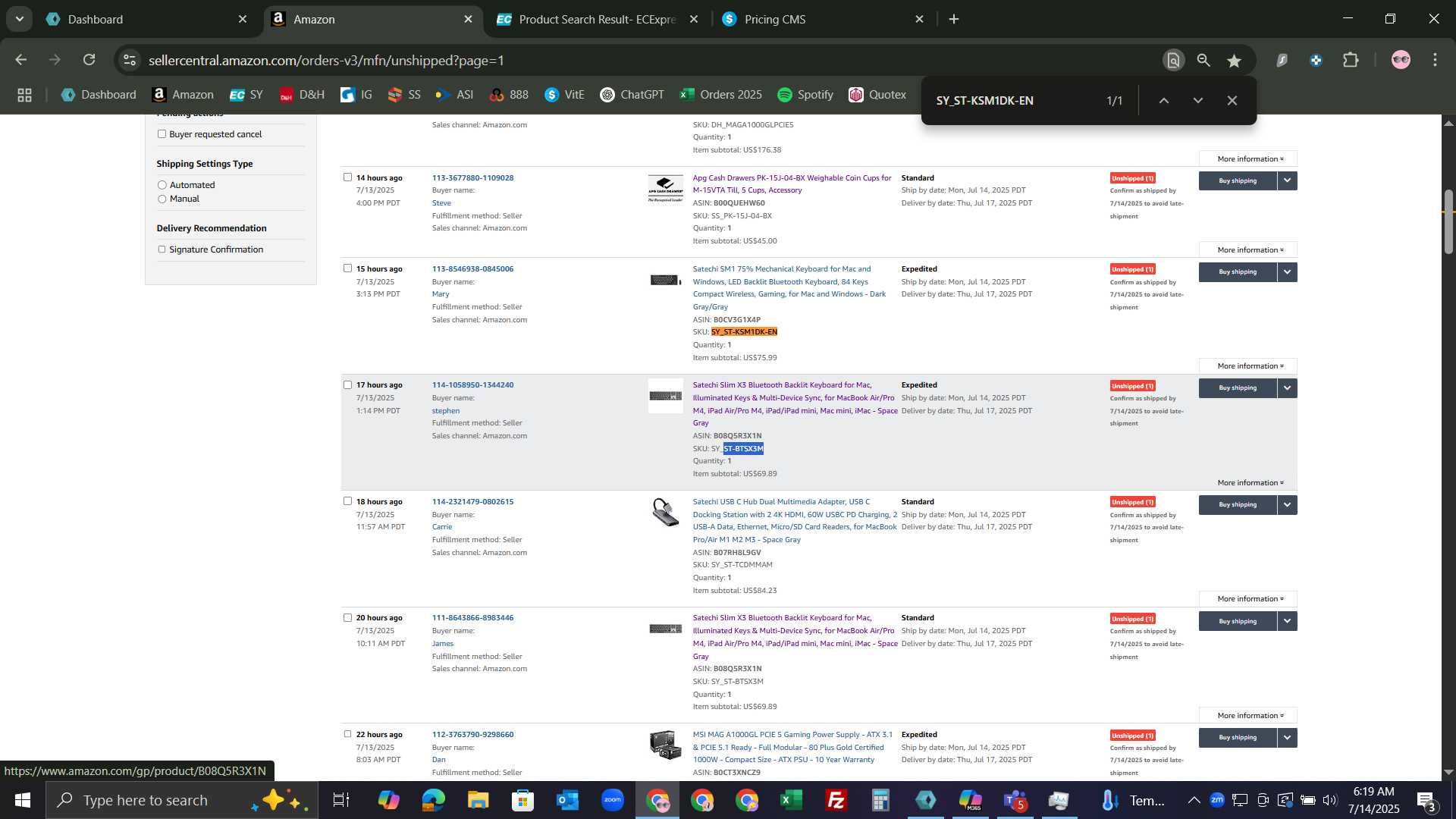Screen dimensions: 1456x819
Task: Open Apg Cash Drawers product link
Action: point(792,184)
